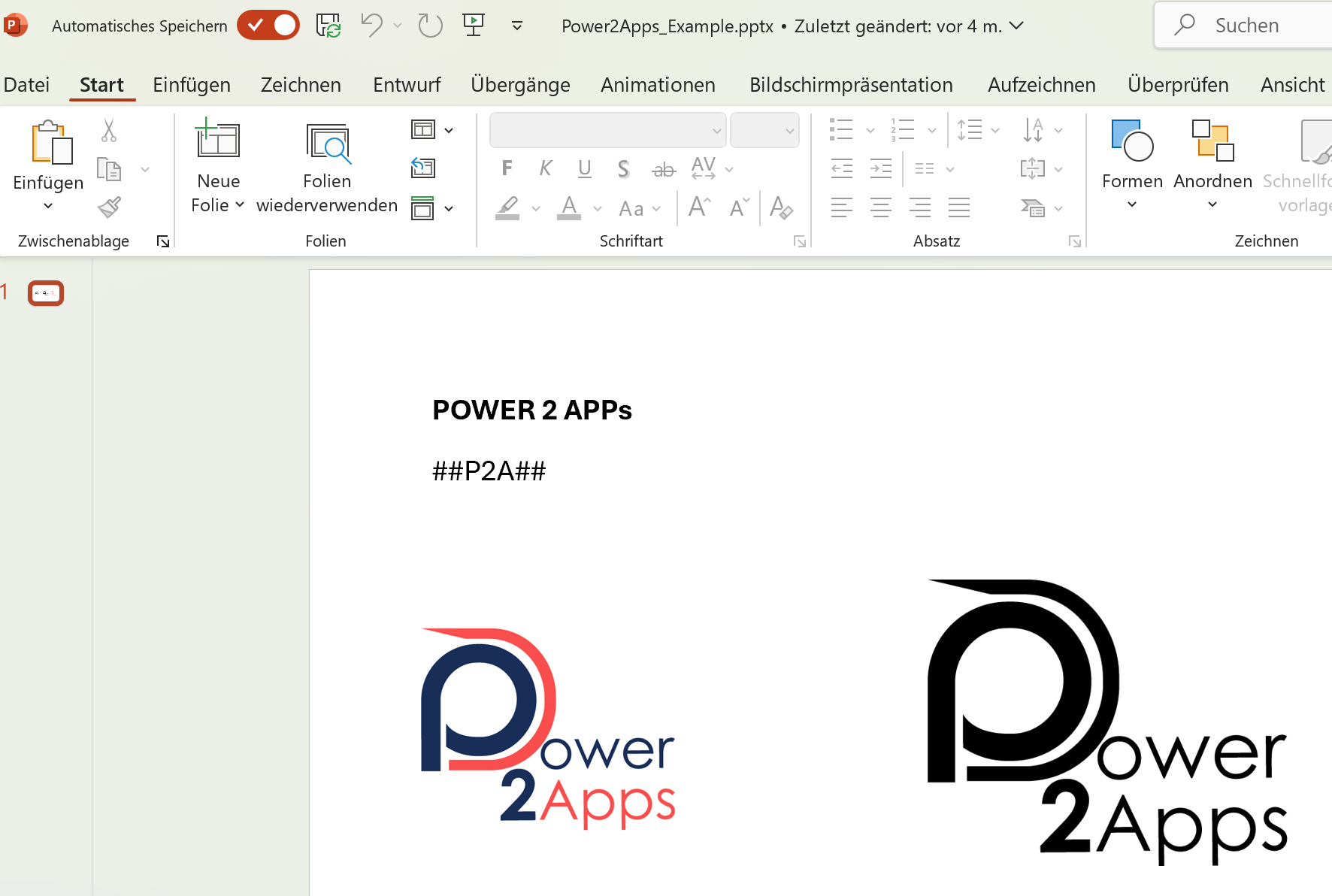This screenshot has width=1332, height=896.
Task: Start presentation from beginning icon
Action: (x=474, y=26)
